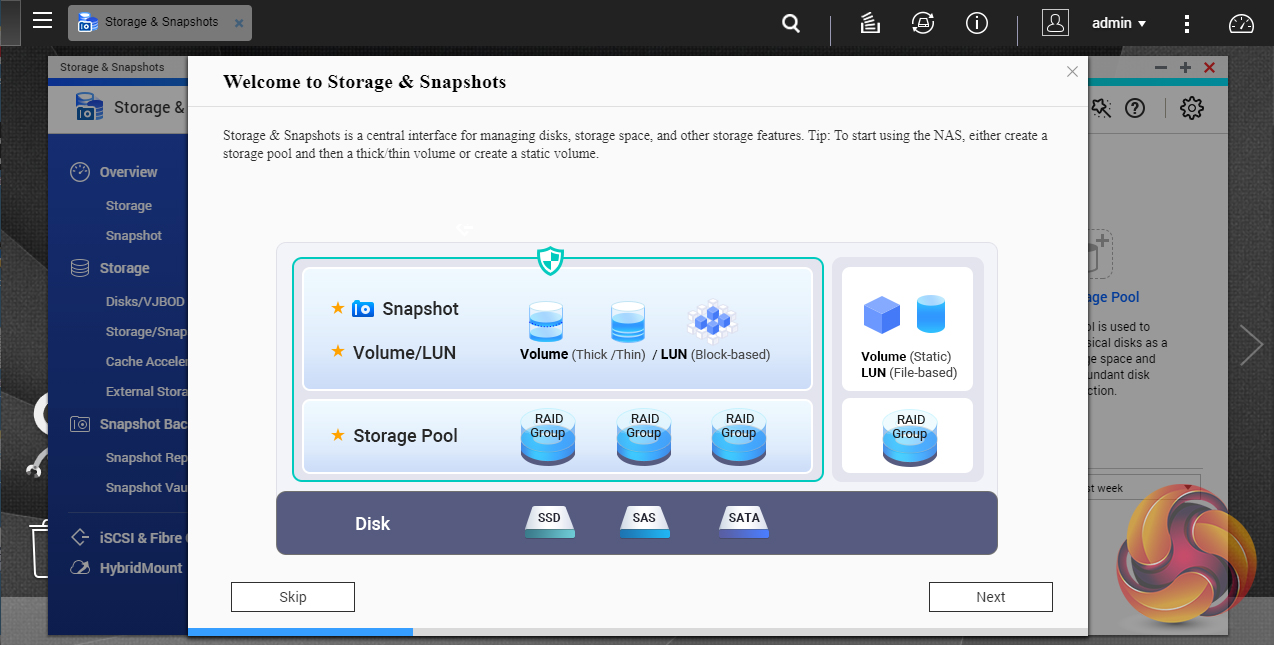Click the HybridMount cloud icon in sidebar
Screen dimensions: 1274x645
[x=80, y=567]
